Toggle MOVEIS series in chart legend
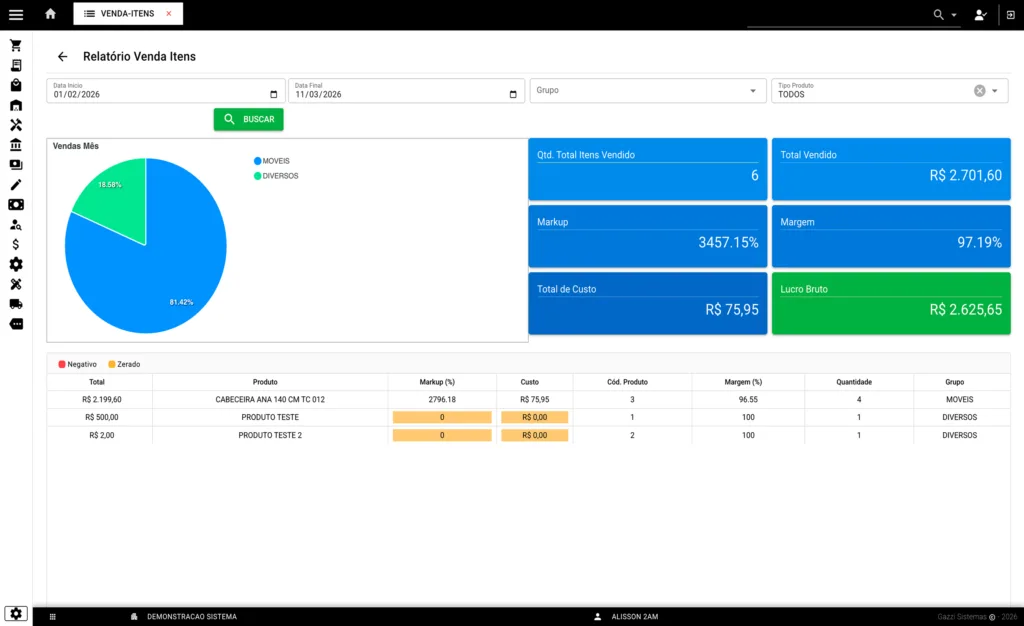The image size is (1024, 626). tap(275, 161)
